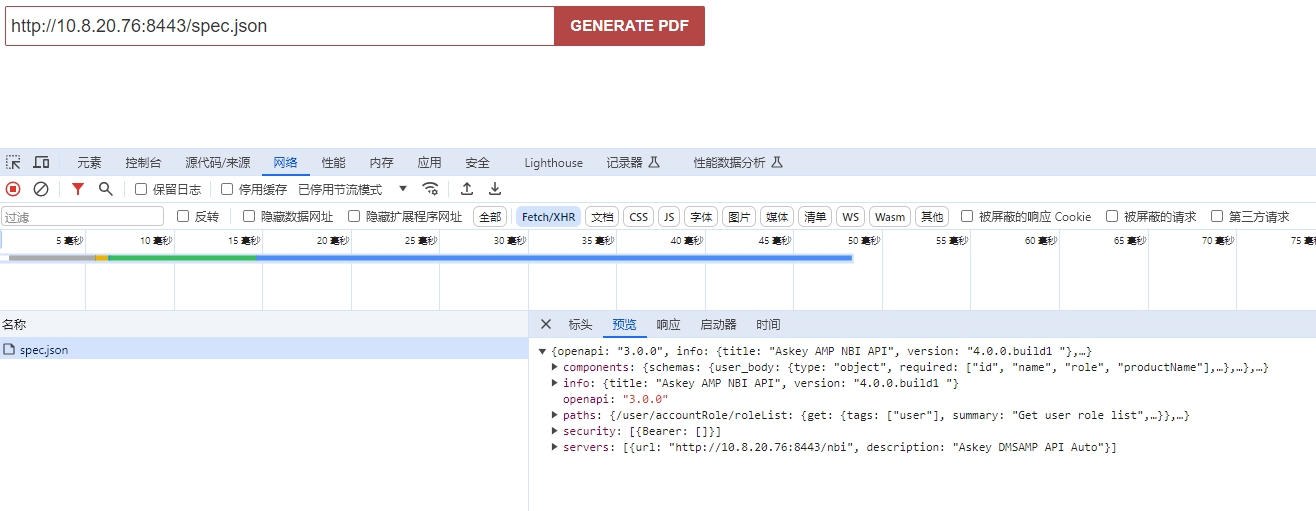Open network search magnifier
The height and width of the screenshot is (511, 1316).
click(x=106, y=189)
